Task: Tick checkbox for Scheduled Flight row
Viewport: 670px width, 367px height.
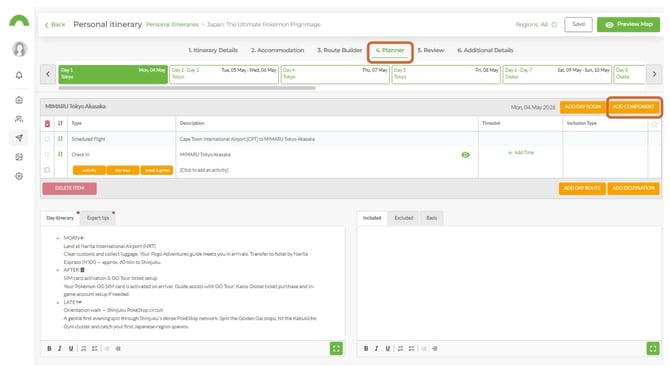Action: click(x=47, y=139)
